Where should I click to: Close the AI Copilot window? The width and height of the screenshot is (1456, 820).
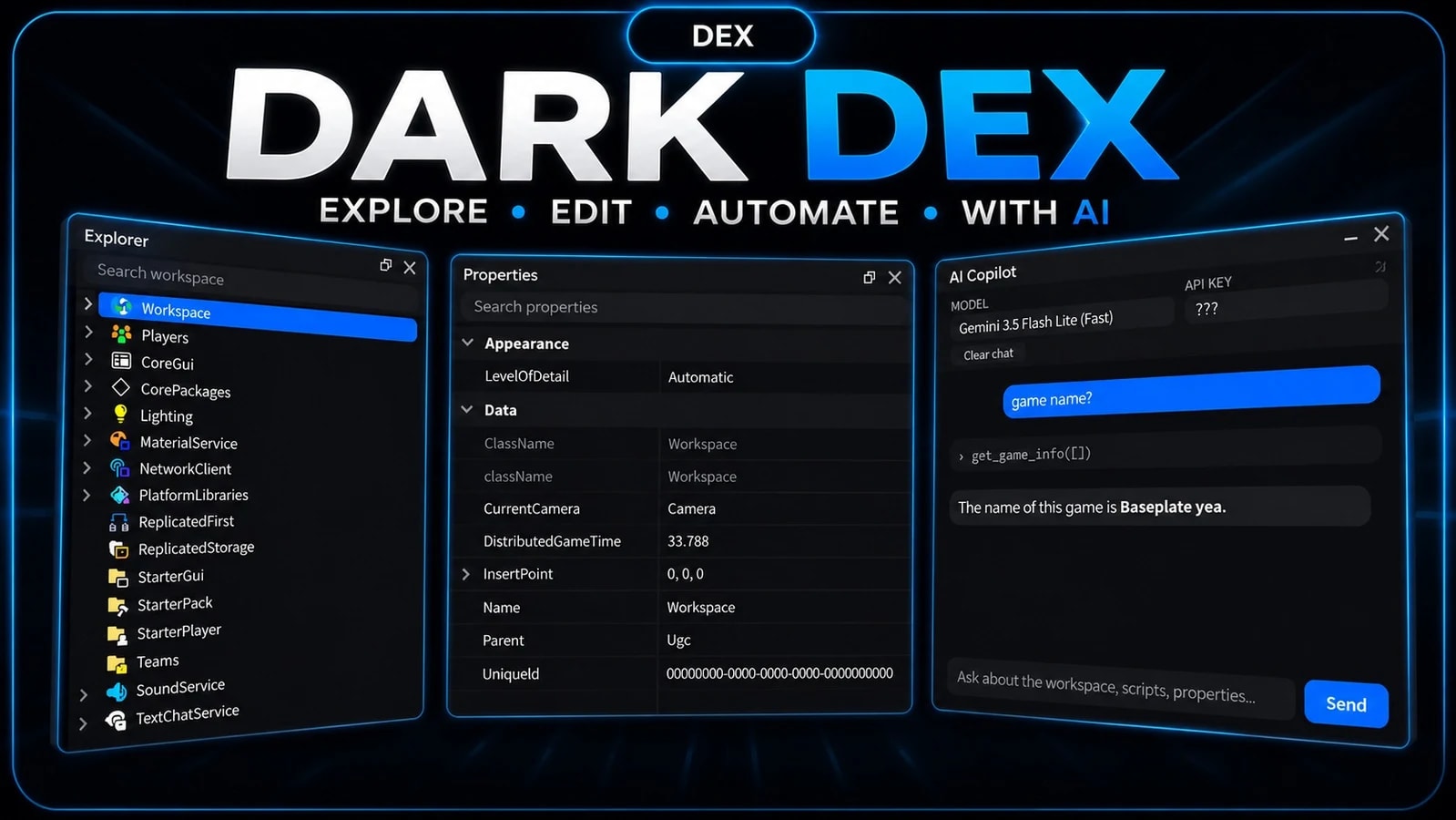pos(1381,233)
